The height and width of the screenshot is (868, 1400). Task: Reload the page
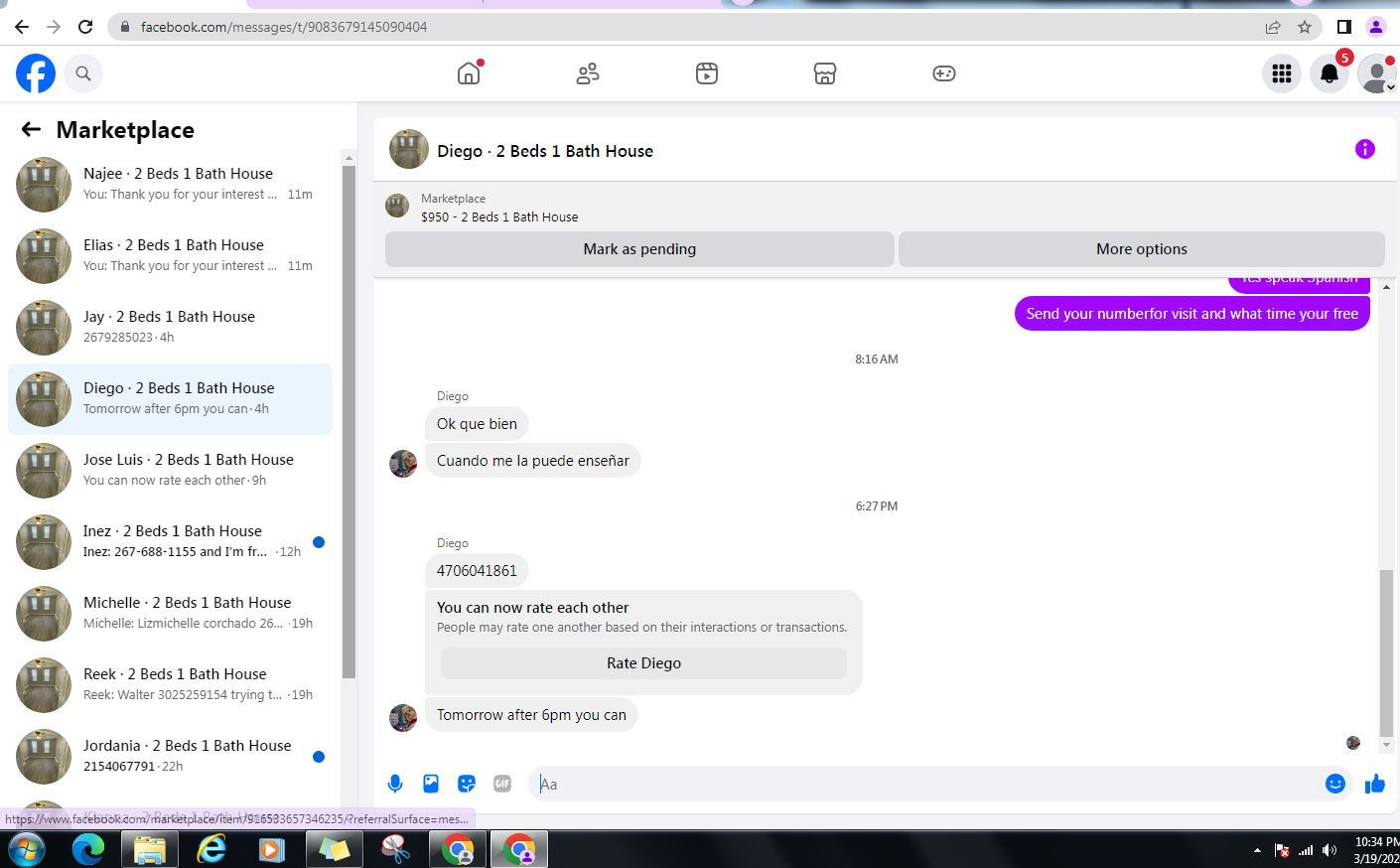pyautogui.click(x=85, y=27)
